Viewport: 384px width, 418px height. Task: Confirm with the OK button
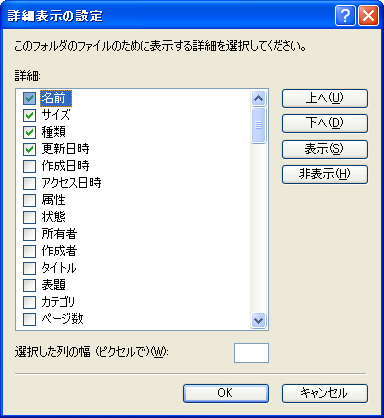[226, 393]
